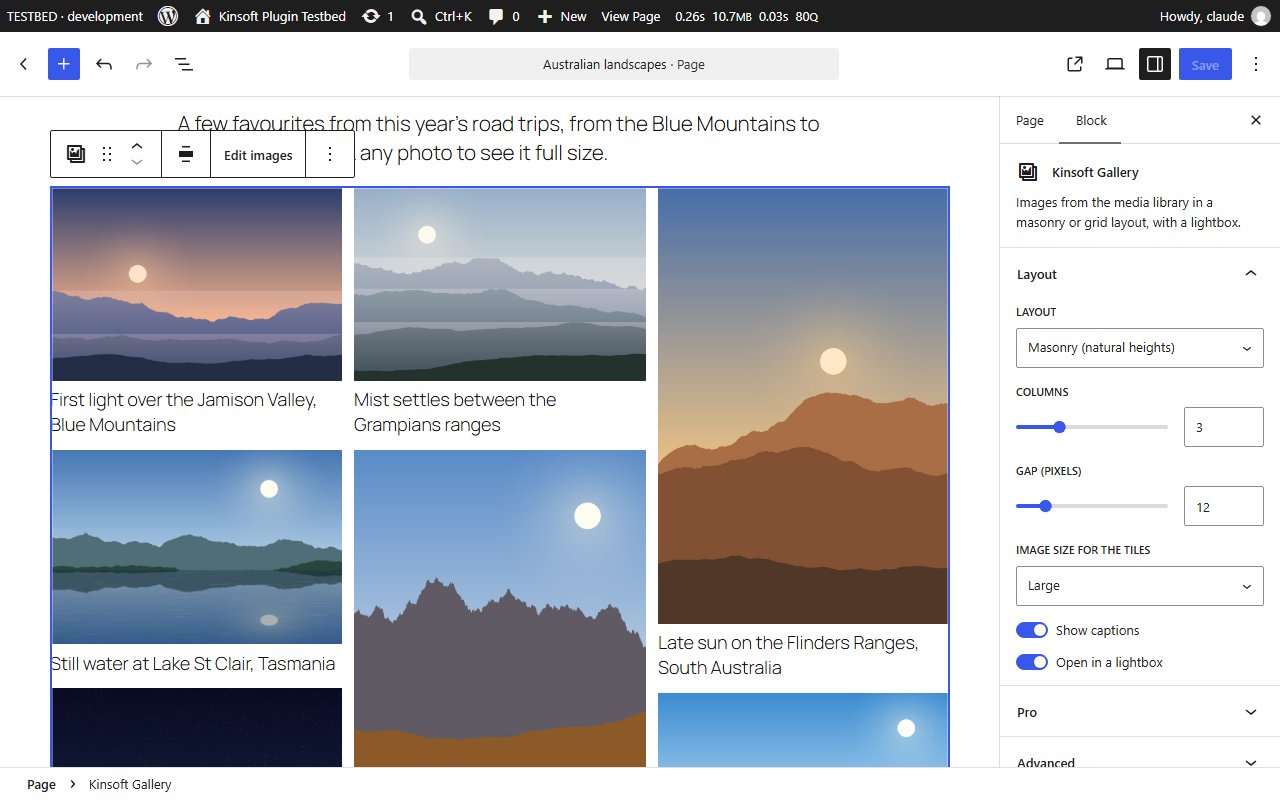Open block toolbar more options
This screenshot has height=800, width=1280.
click(330, 154)
